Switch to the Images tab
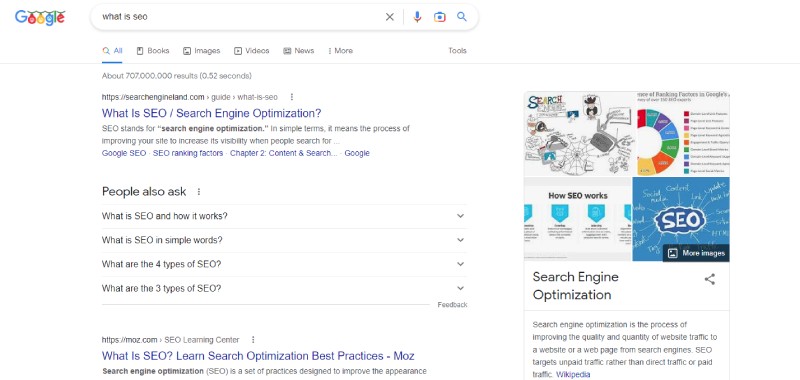This screenshot has width=800, height=380. coord(202,51)
